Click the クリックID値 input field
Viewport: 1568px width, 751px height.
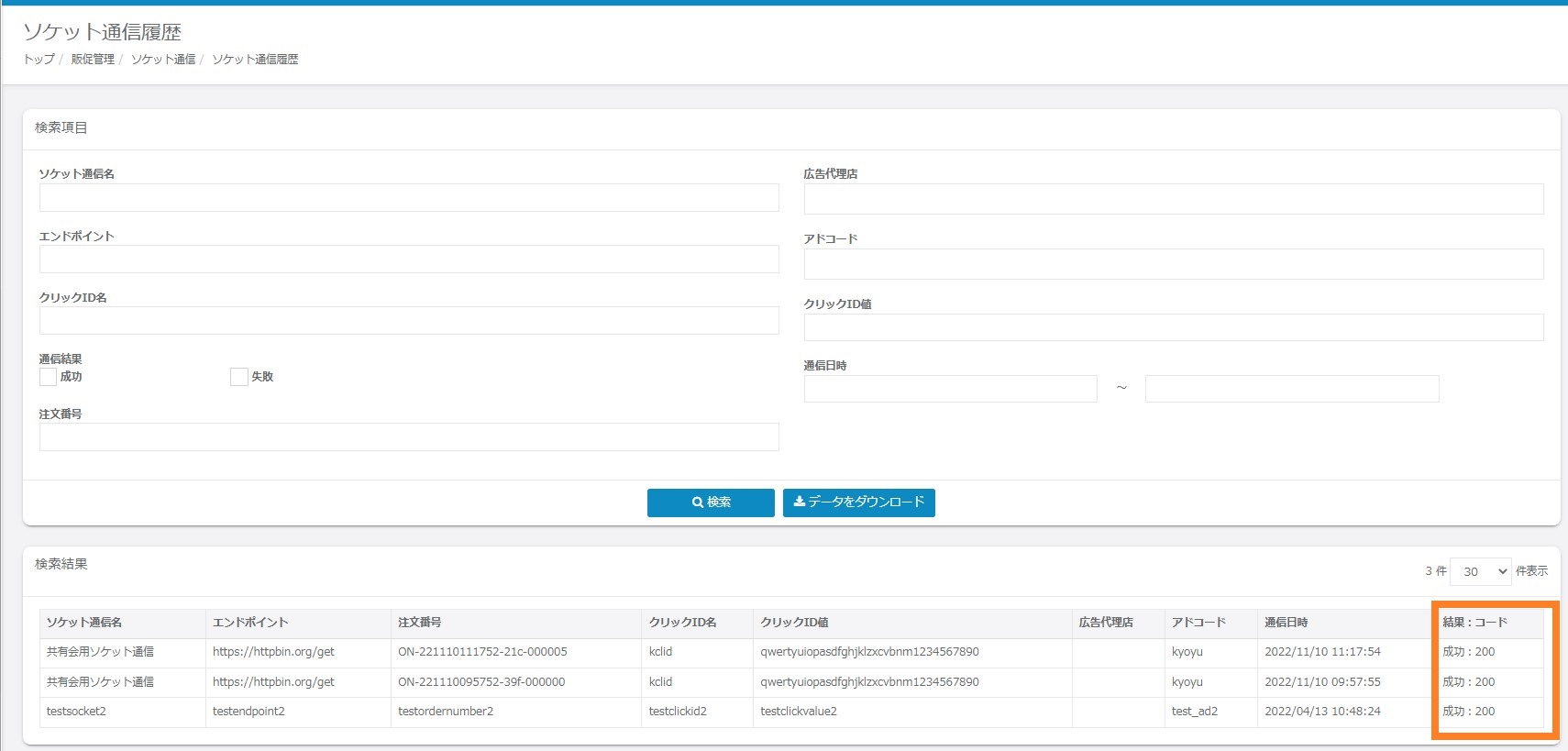click(x=1174, y=327)
